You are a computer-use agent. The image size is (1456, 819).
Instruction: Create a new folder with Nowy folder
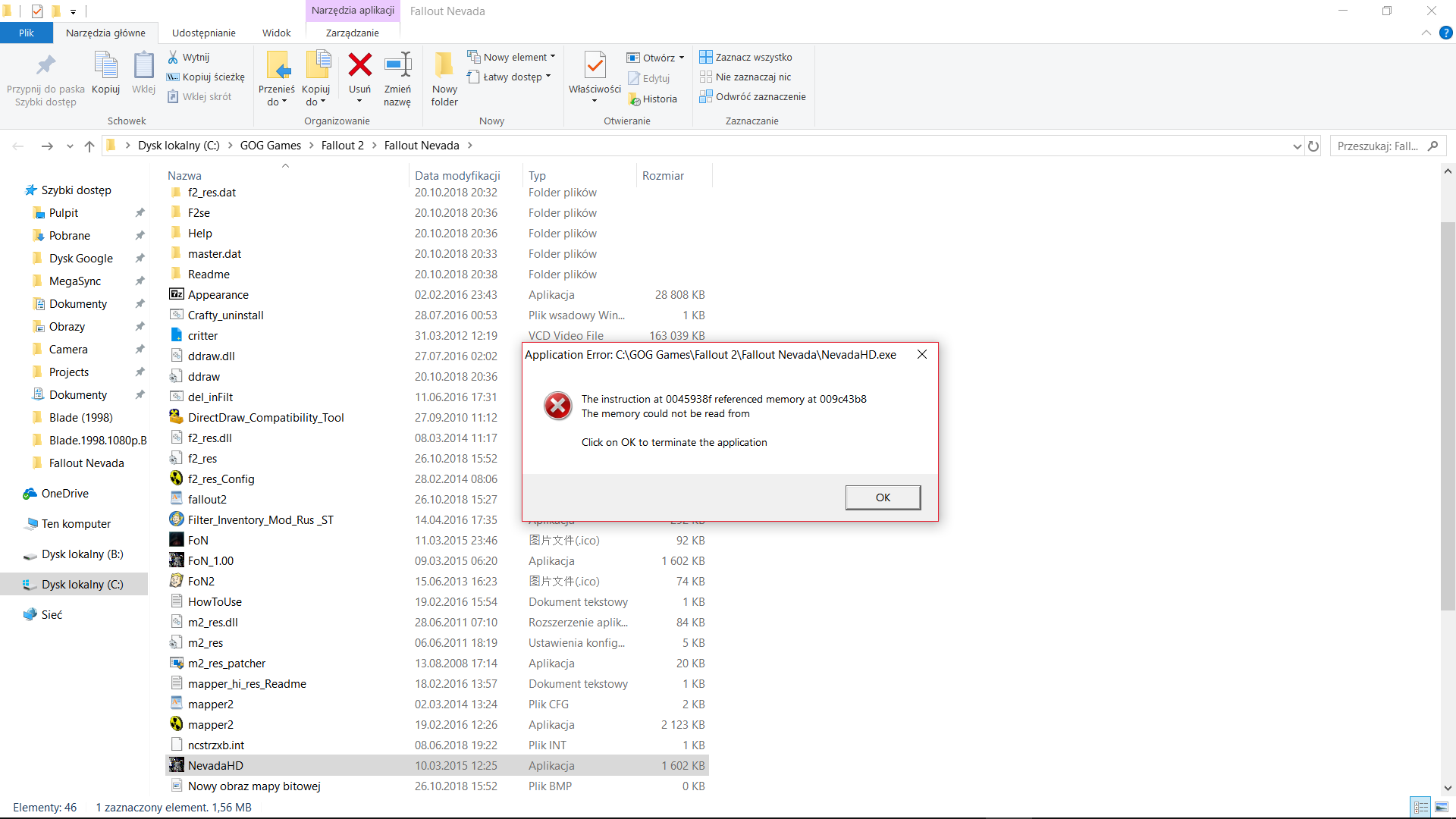coord(444,79)
